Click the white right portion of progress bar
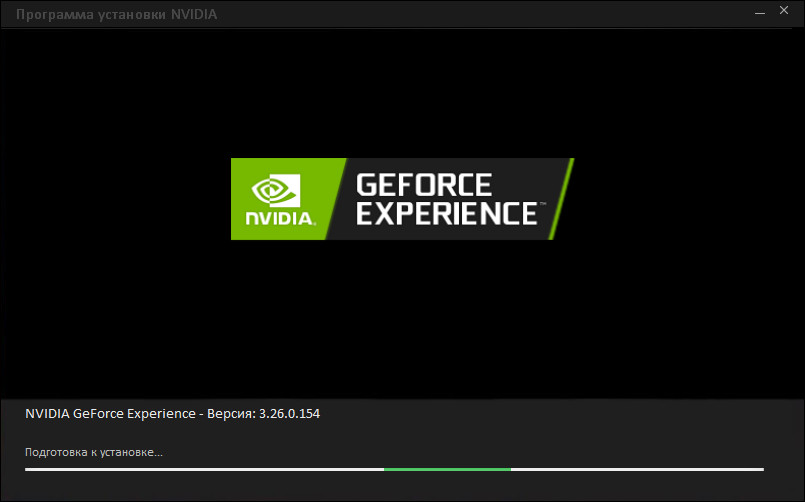 click(637, 469)
